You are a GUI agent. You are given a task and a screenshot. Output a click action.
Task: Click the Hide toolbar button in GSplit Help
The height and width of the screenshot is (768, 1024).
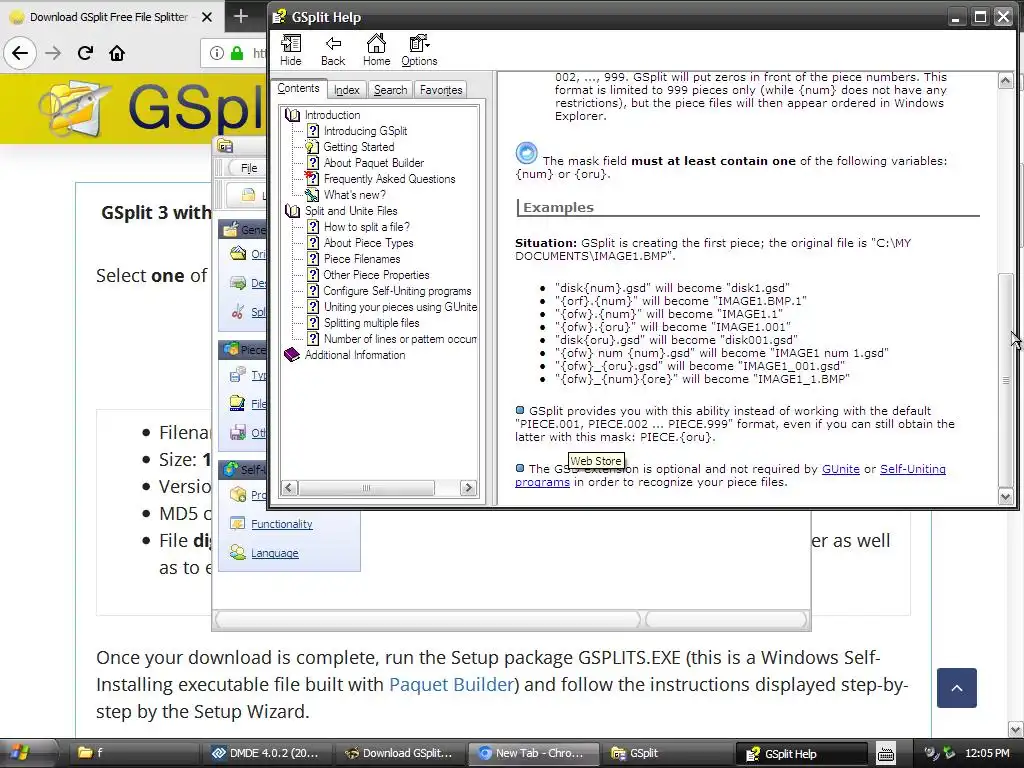click(291, 50)
